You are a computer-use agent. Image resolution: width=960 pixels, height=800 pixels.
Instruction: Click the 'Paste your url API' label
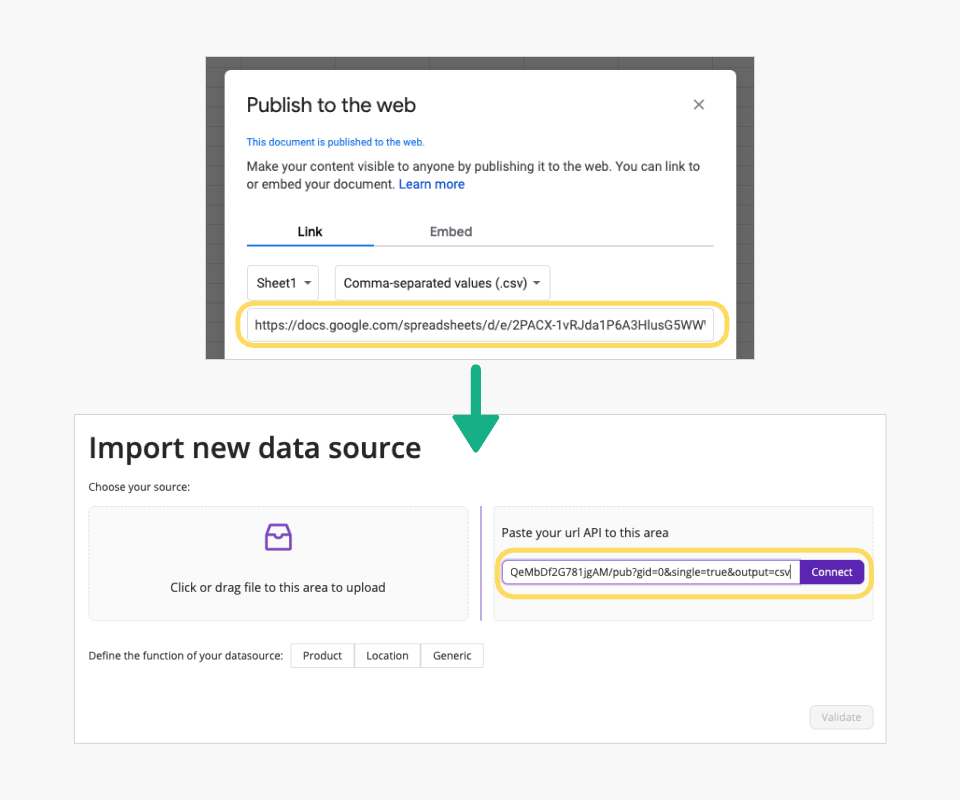[585, 533]
